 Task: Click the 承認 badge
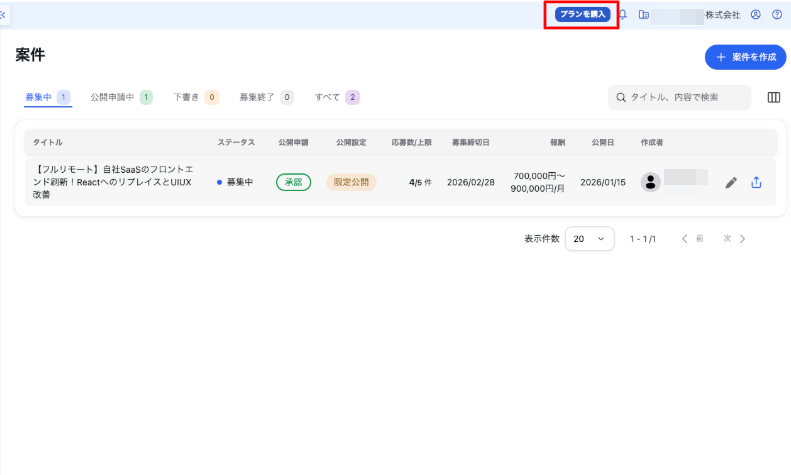293,182
